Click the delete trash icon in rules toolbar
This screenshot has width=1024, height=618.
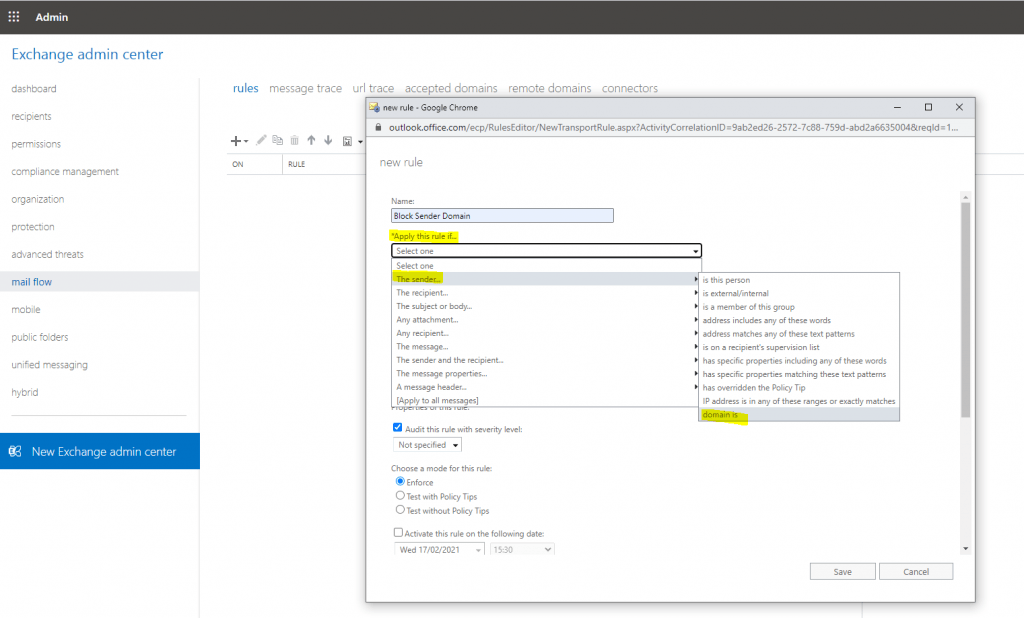pos(295,140)
